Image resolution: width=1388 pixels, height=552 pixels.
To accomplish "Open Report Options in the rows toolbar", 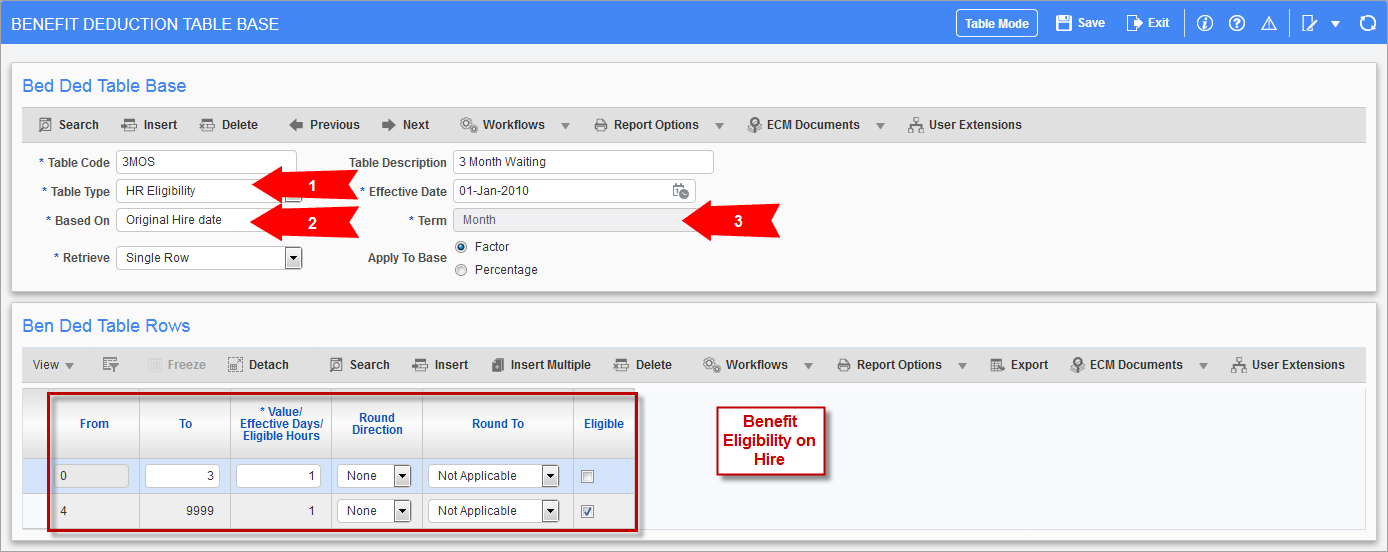I will coord(889,365).
